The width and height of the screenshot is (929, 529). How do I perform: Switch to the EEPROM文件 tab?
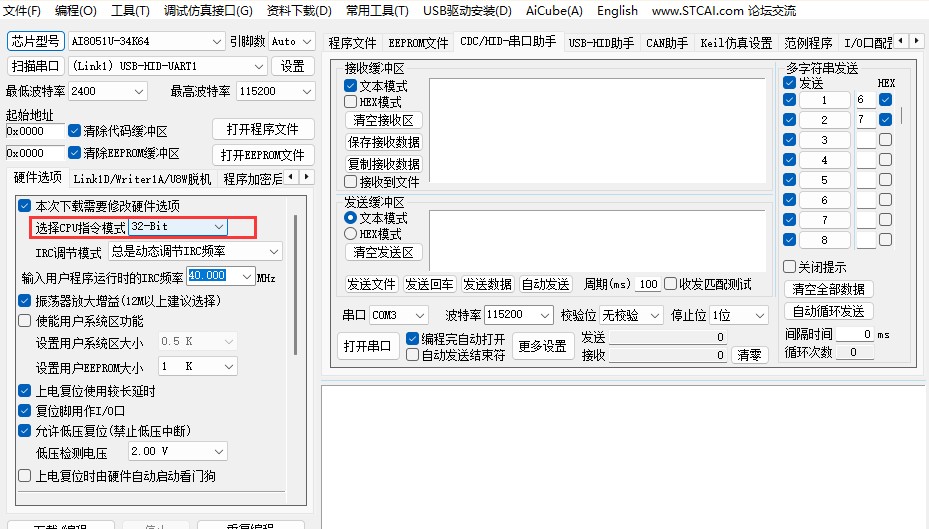point(418,43)
